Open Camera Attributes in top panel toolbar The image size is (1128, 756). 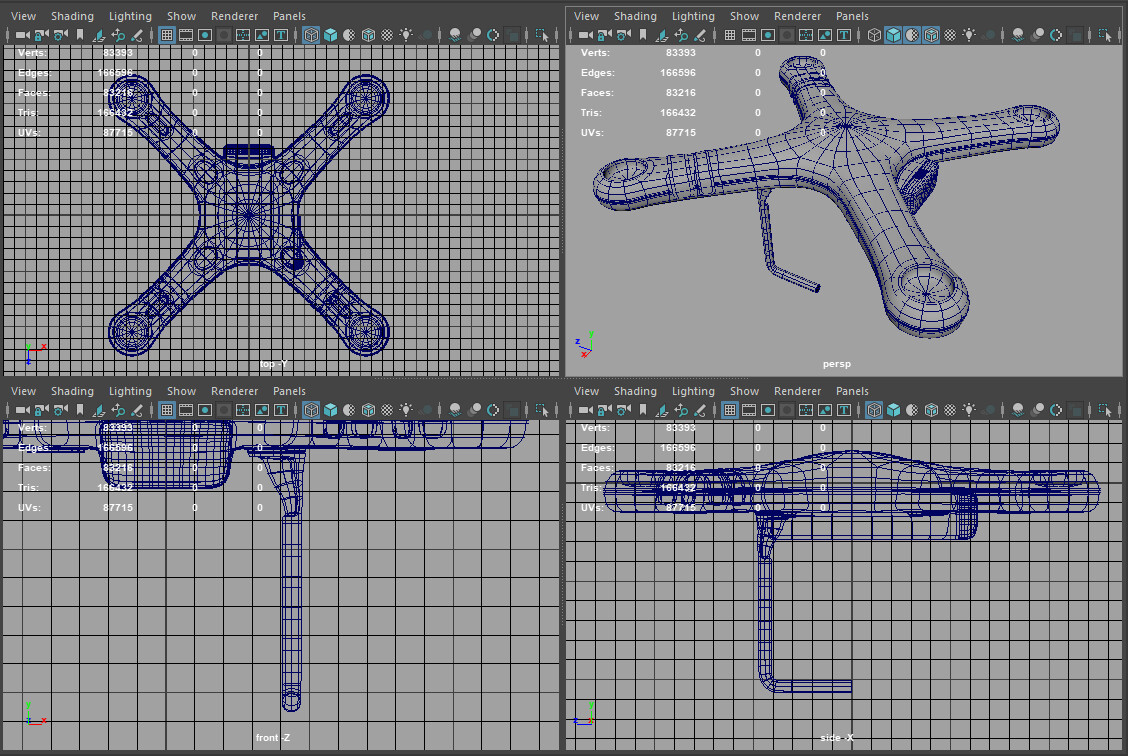pos(60,35)
